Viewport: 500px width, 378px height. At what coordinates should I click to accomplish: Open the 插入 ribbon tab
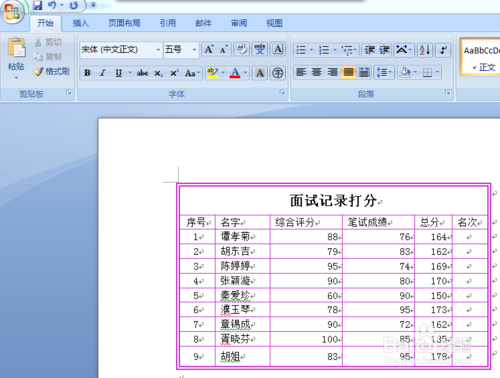[x=81, y=23]
